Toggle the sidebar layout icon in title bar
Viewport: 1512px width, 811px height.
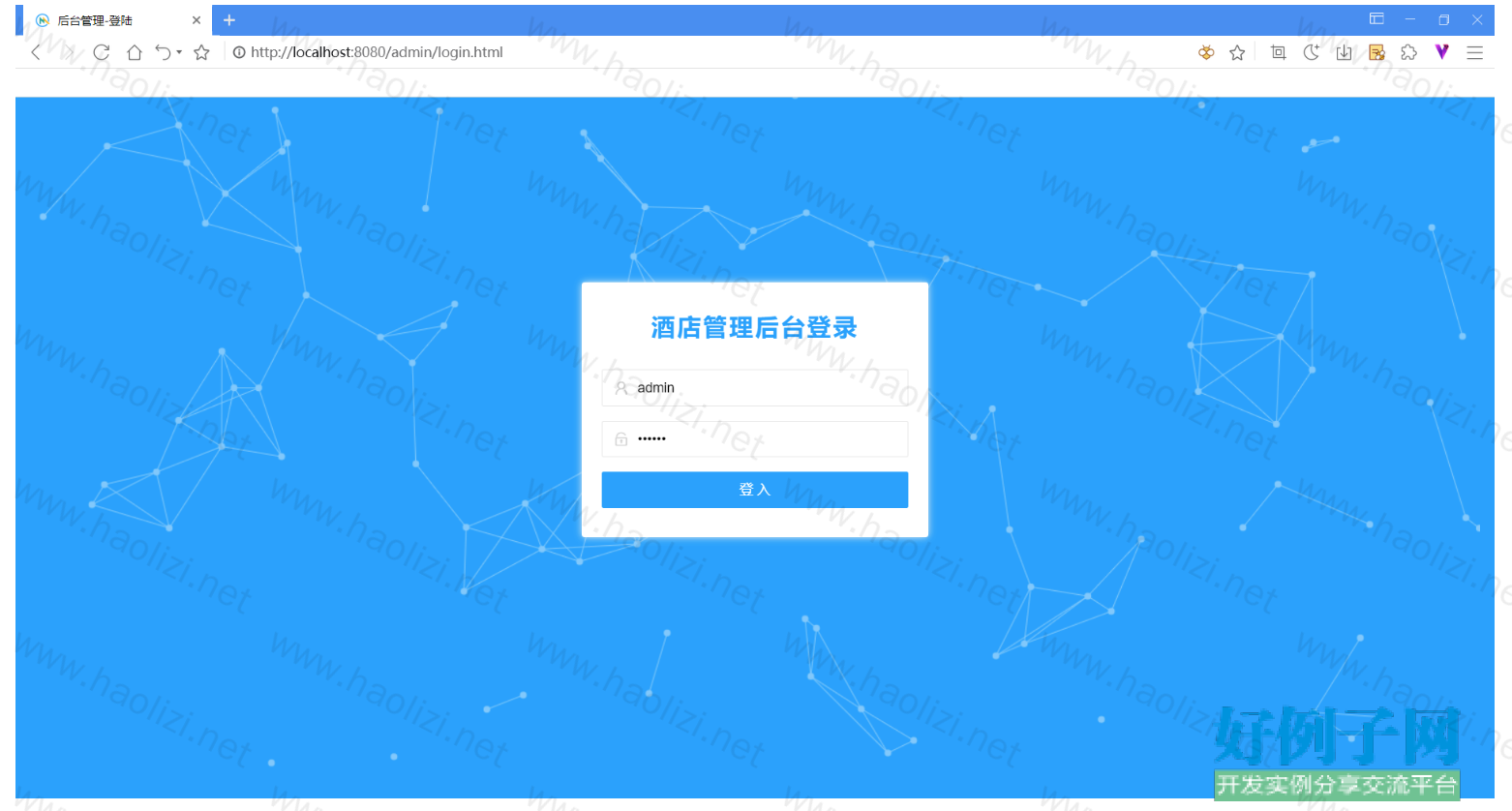pos(1376,19)
